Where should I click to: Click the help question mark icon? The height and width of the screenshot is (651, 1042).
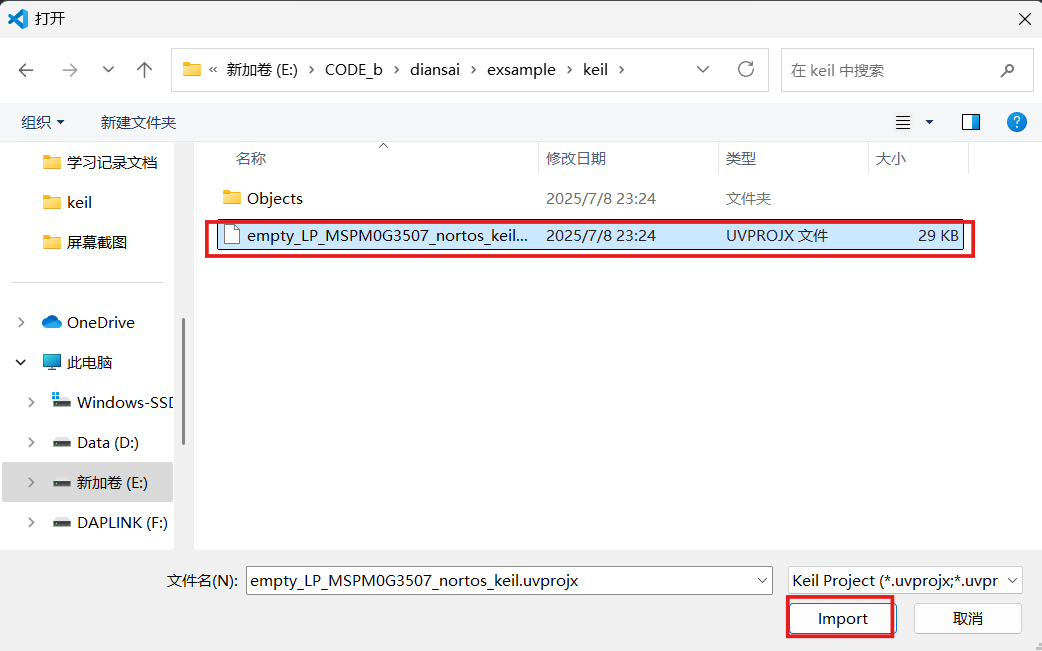point(1016,121)
